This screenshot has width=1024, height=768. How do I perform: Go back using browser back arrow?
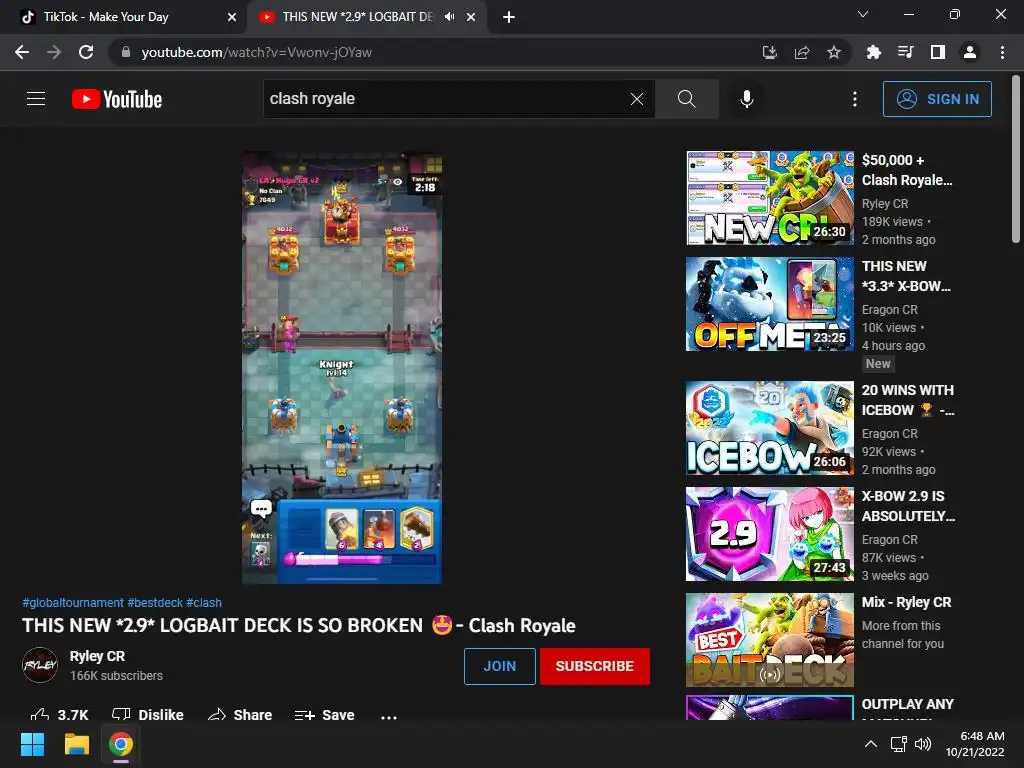[x=22, y=52]
